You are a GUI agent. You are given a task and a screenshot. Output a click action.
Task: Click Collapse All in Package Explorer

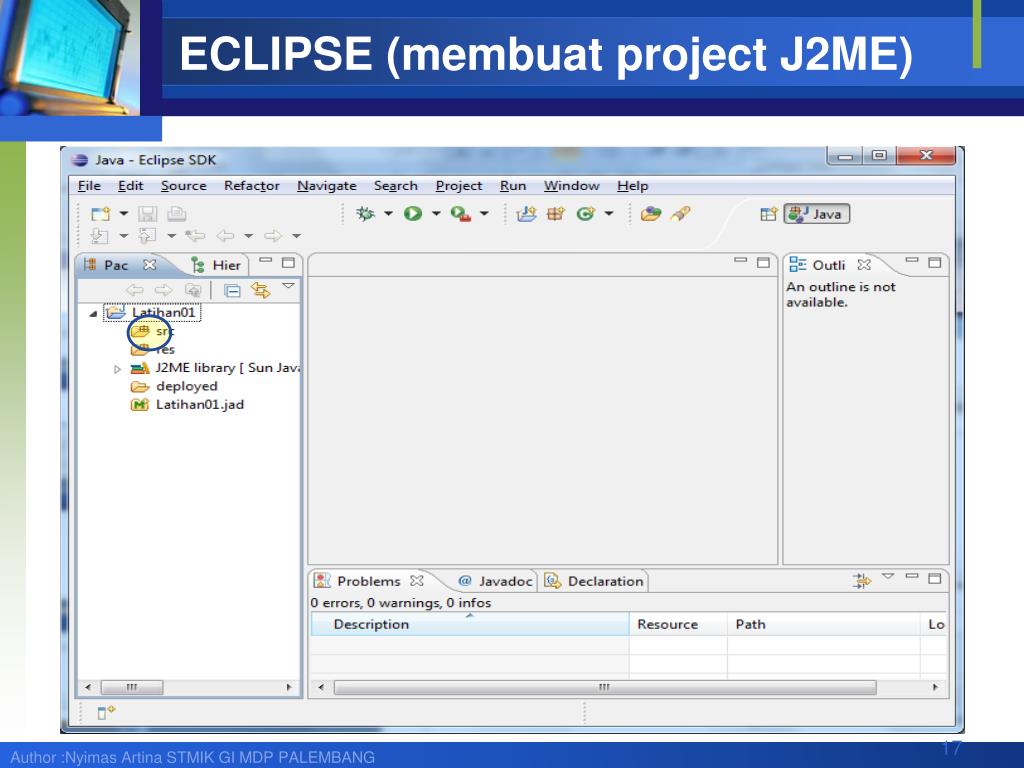pos(232,290)
